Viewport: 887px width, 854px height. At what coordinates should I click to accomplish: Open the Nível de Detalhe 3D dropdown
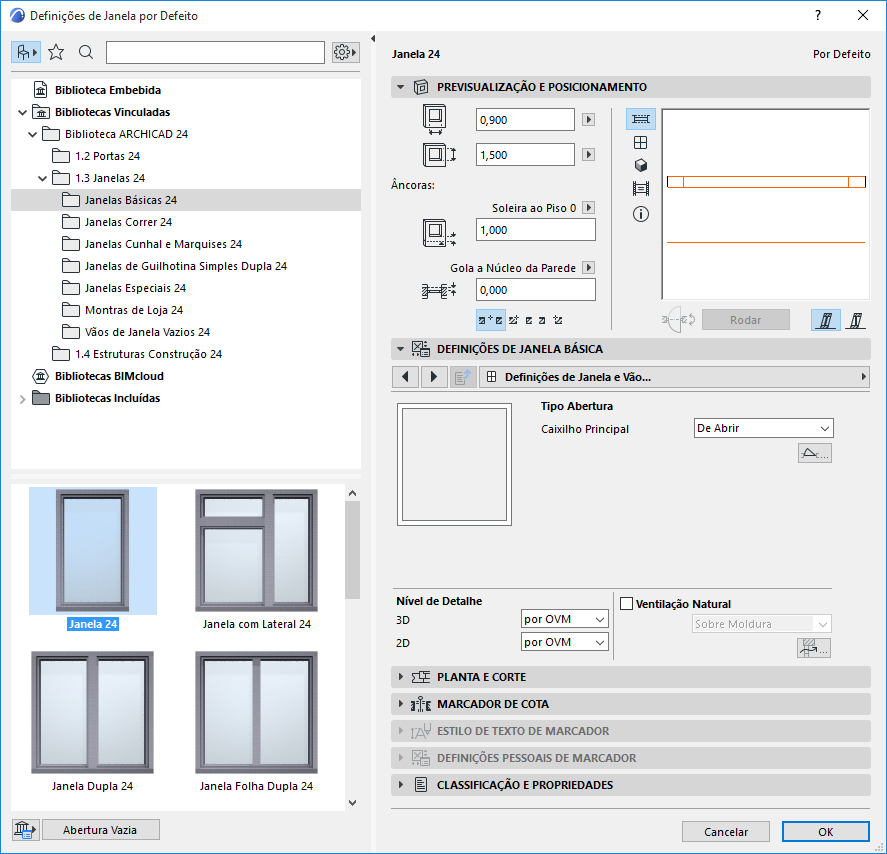pos(564,618)
